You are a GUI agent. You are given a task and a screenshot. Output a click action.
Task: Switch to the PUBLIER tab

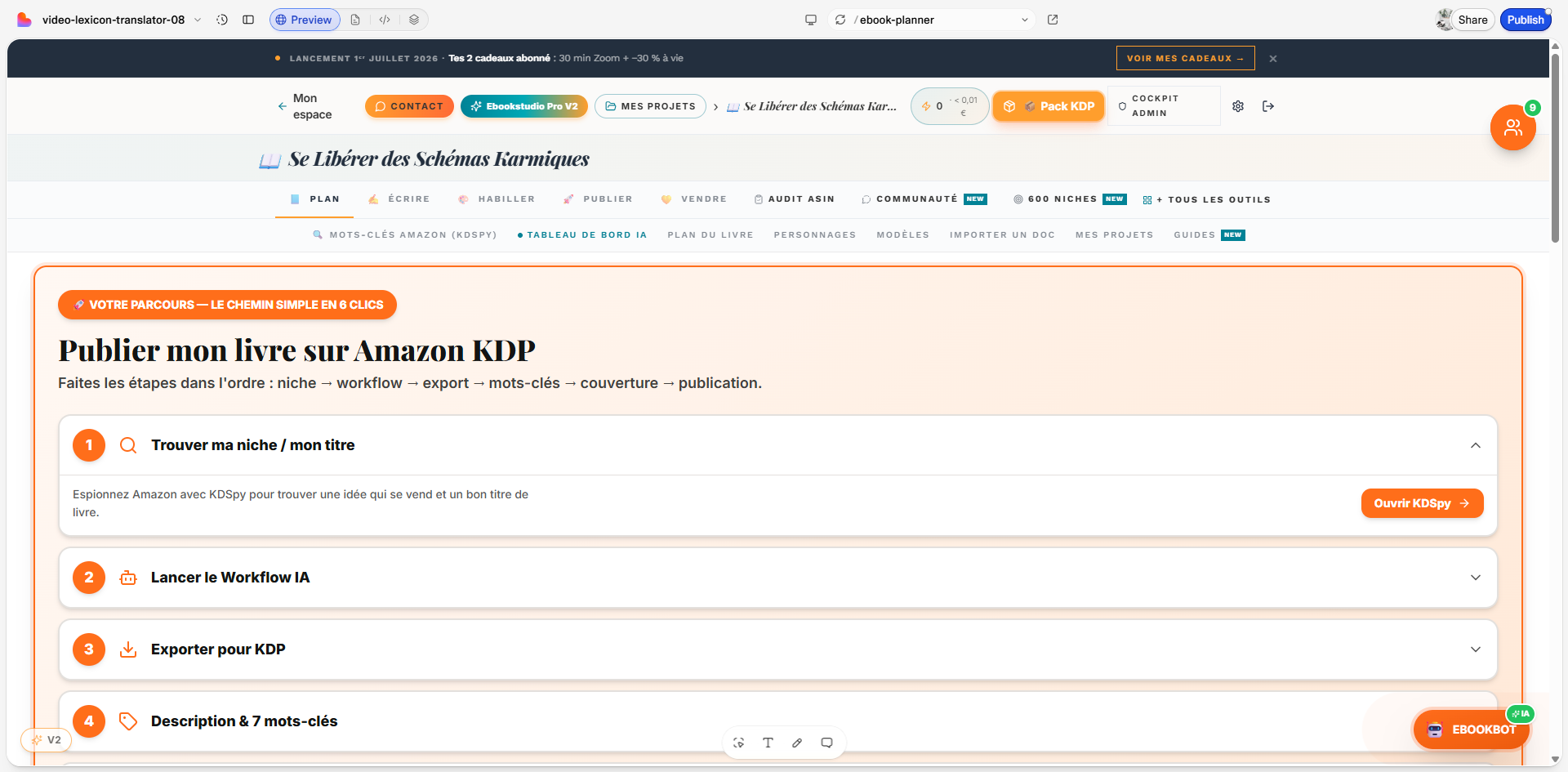point(598,199)
